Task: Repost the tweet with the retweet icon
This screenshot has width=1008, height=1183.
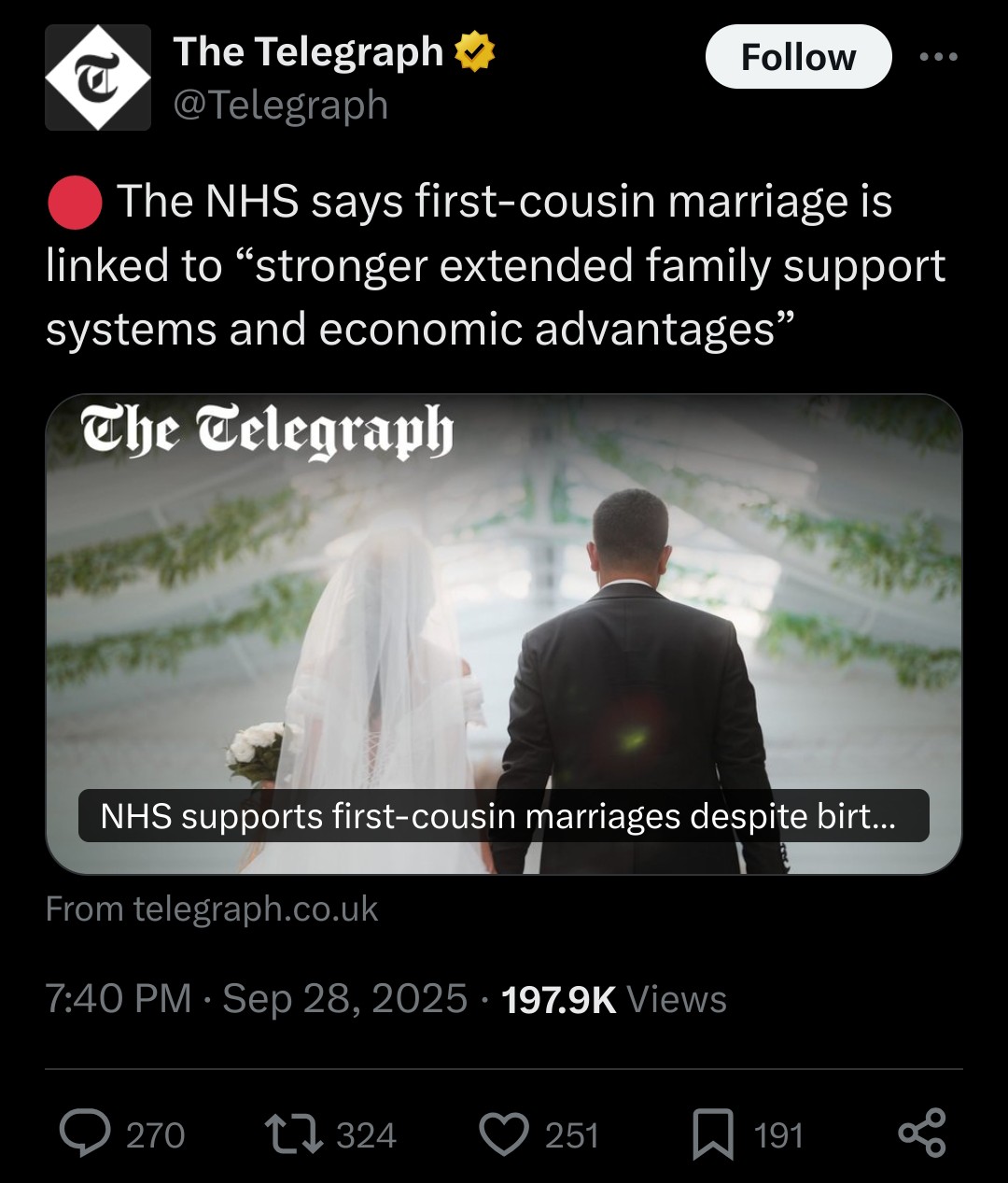Action: pos(294,1134)
